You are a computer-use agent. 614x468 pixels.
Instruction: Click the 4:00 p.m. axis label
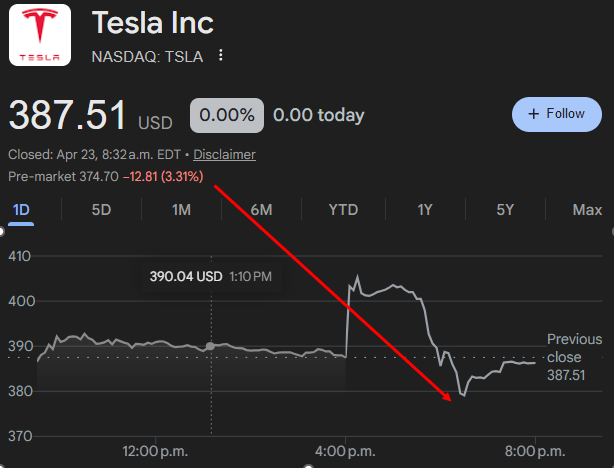coord(345,451)
